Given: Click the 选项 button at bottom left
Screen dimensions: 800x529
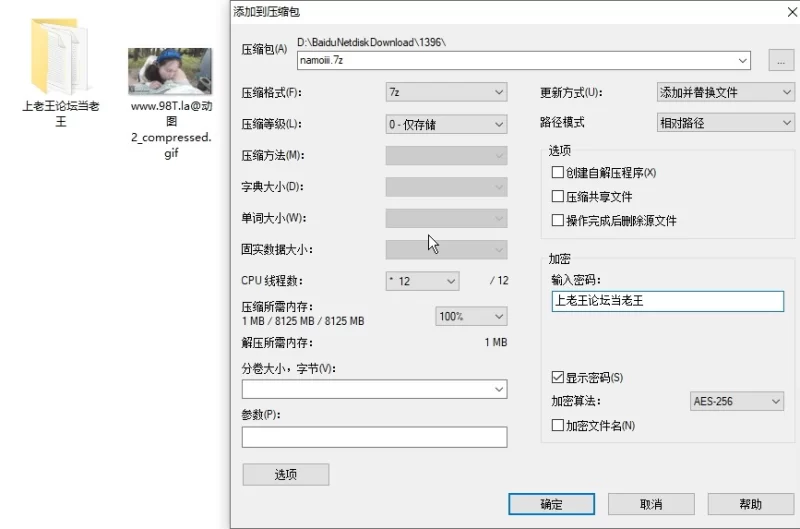Looking at the screenshot, I should point(286,474).
